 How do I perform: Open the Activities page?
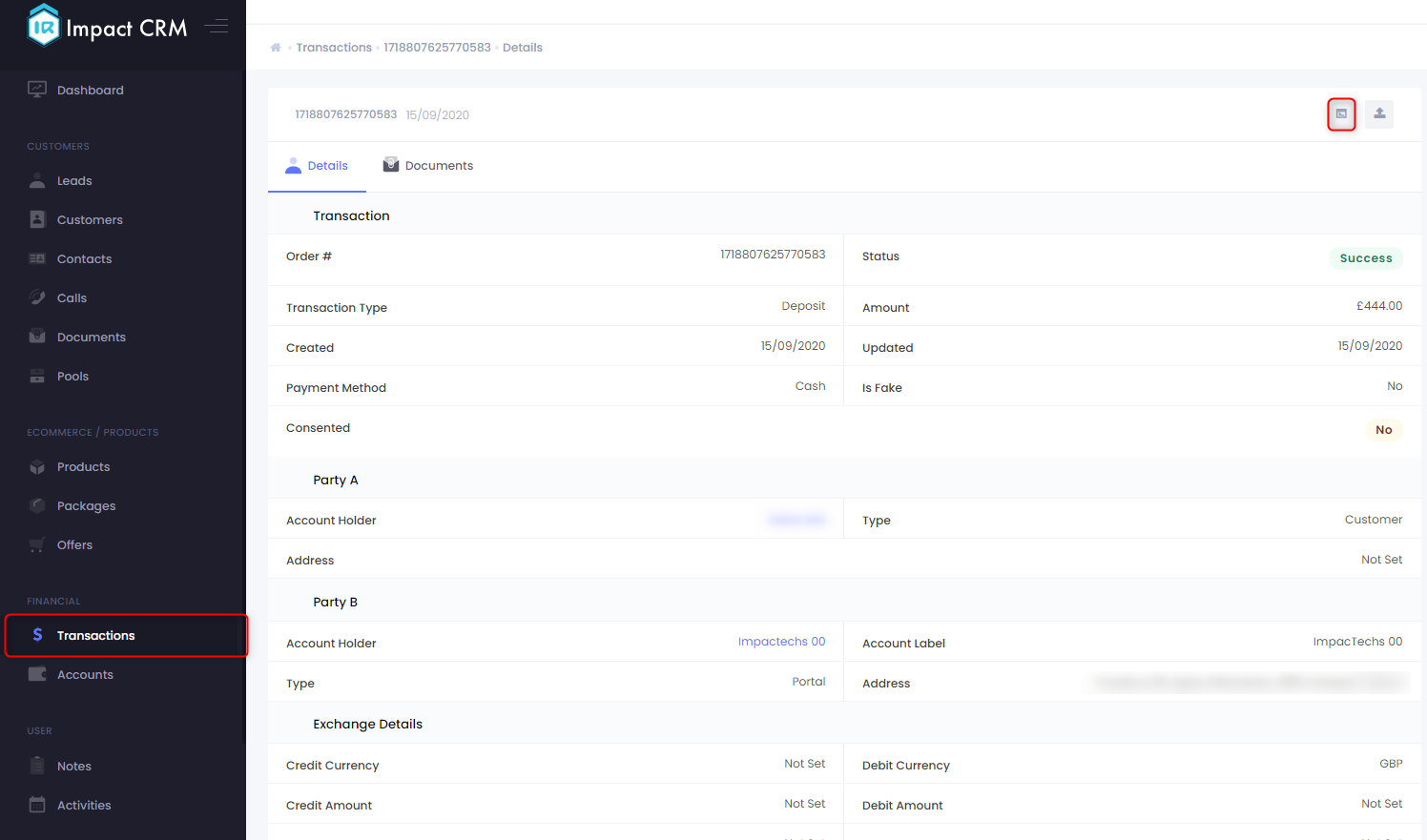(x=84, y=805)
